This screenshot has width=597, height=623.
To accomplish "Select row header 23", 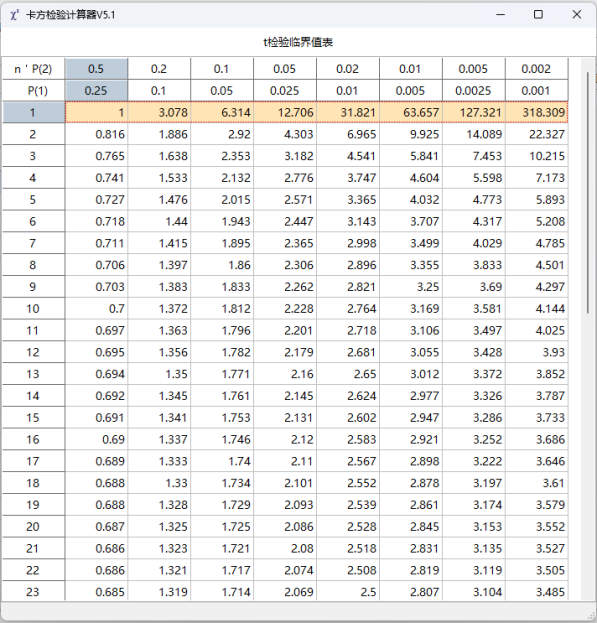I will (33, 592).
